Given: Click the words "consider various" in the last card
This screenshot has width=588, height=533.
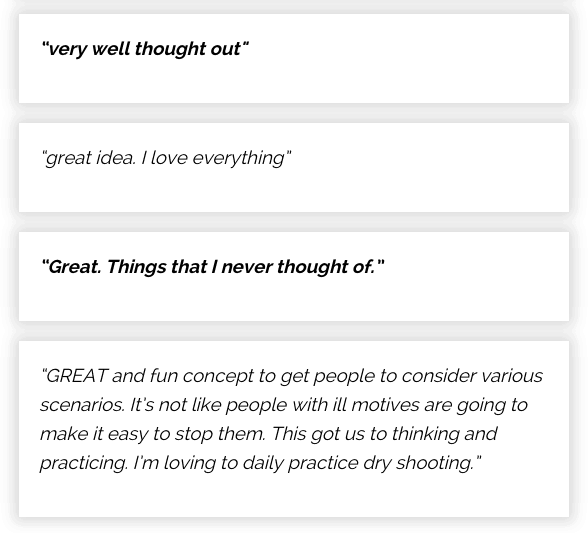Looking at the screenshot, I should point(472,376).
